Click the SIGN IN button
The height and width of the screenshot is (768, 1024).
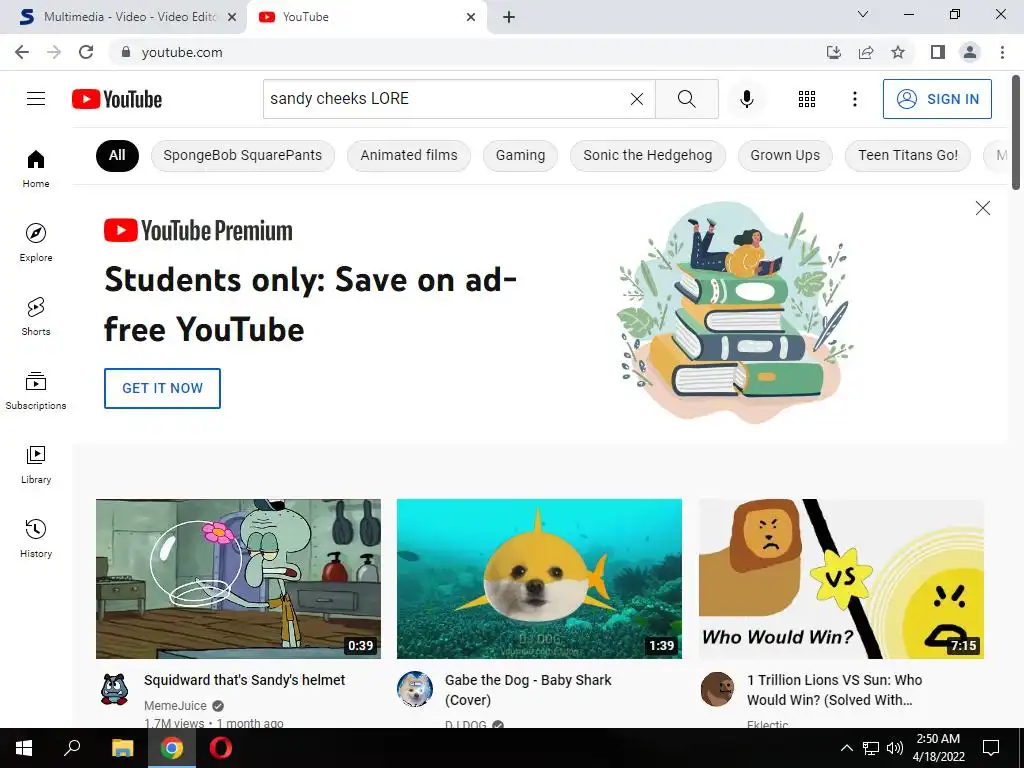937,99
